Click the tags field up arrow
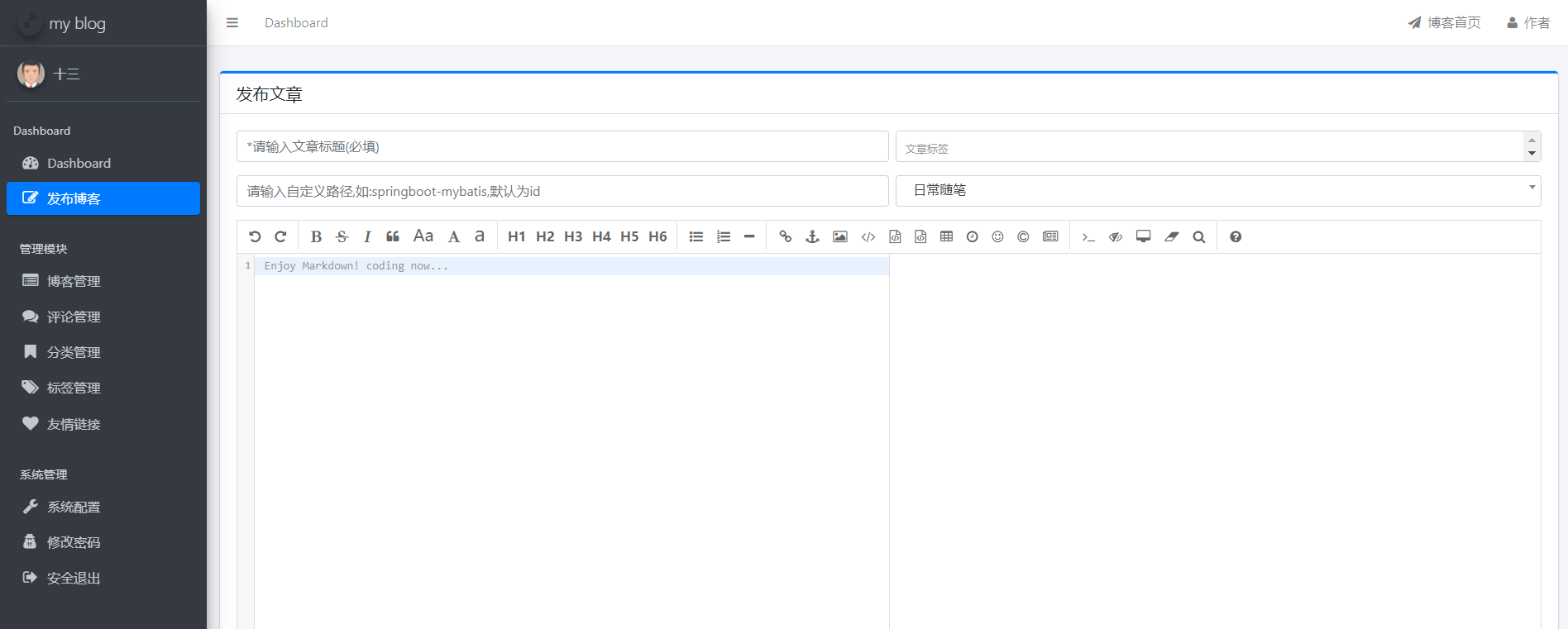The image size is (1568, 629). [1532, 140]
